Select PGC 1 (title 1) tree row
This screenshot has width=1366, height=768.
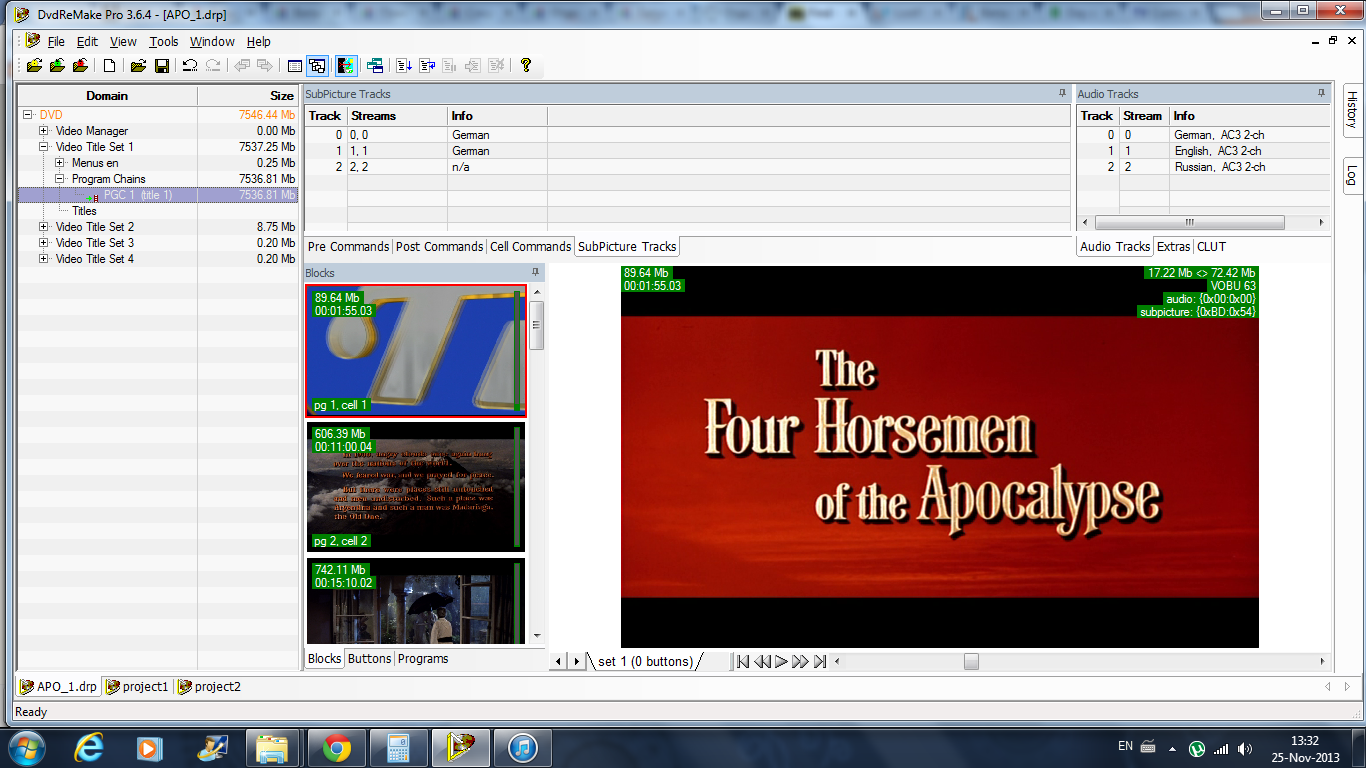tap(157, 195)
